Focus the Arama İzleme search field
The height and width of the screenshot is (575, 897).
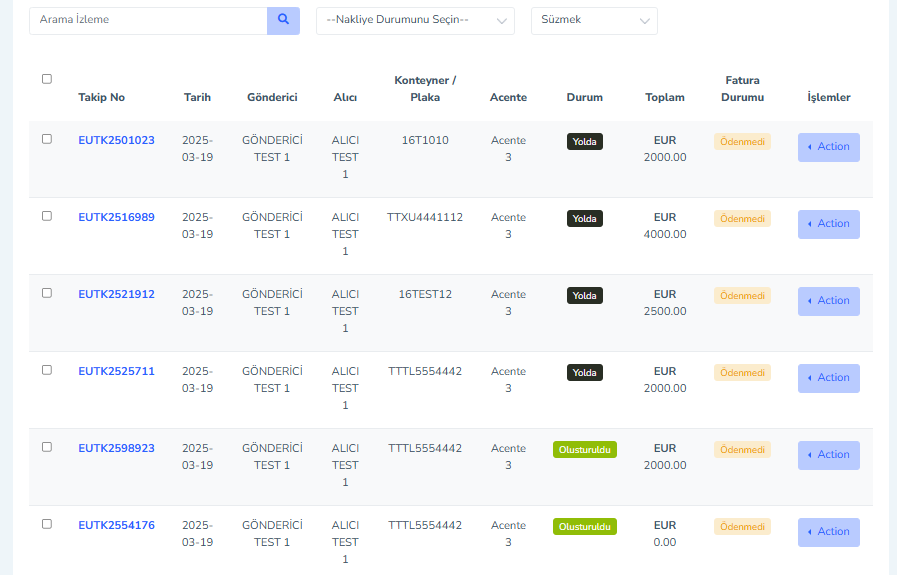click(148, 21)
